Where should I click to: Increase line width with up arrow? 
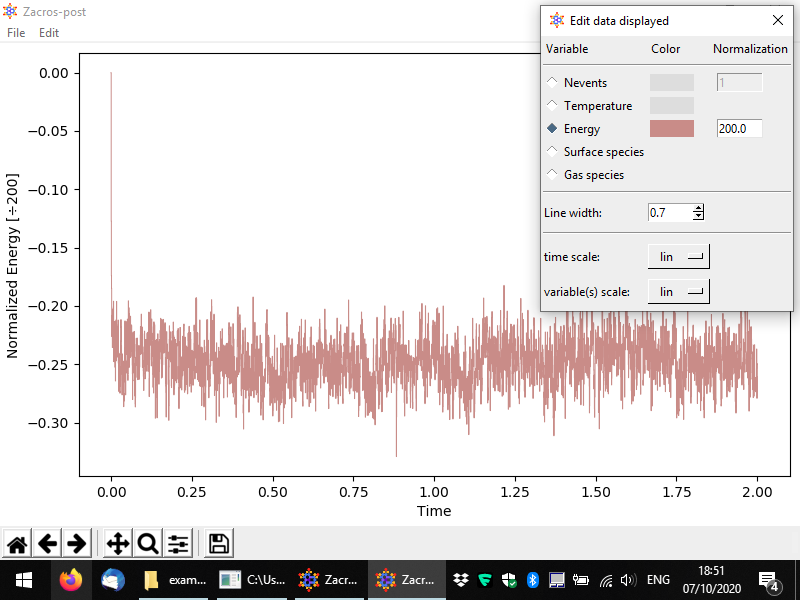click(698, 208)
